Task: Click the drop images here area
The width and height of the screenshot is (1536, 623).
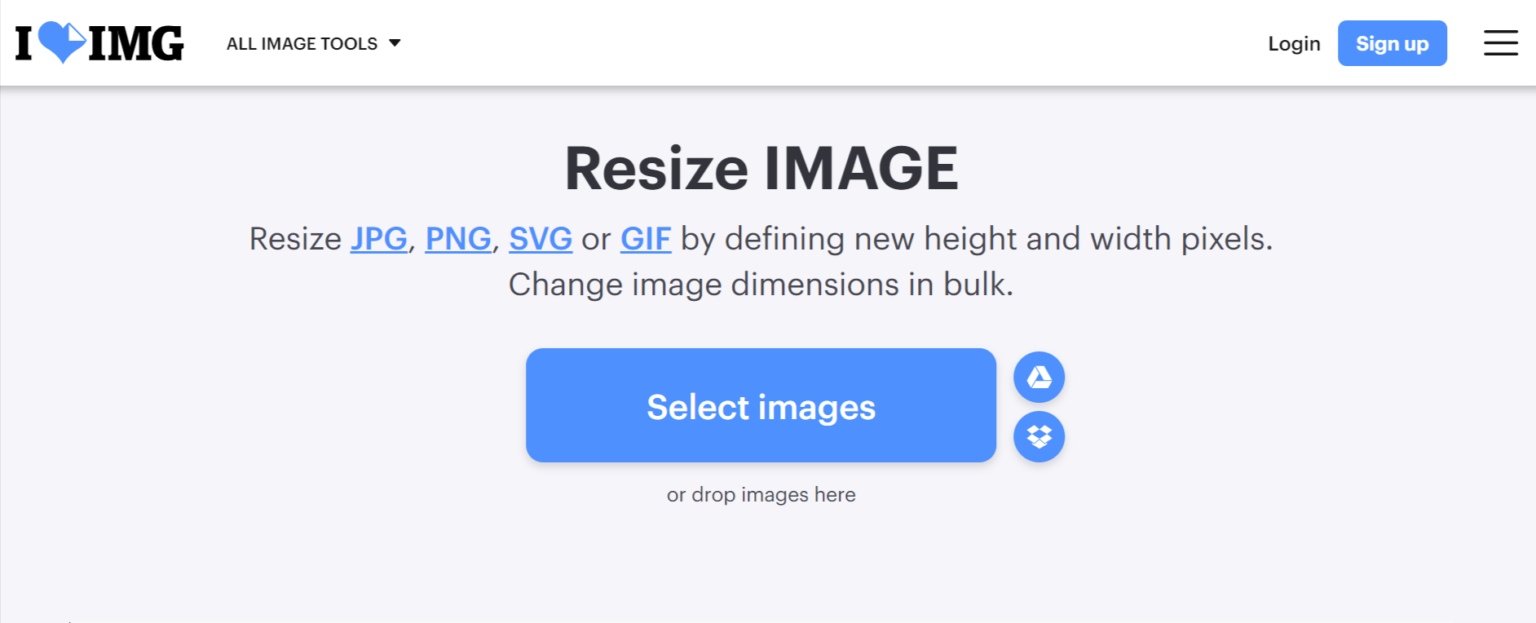Action: pos(761,494)
